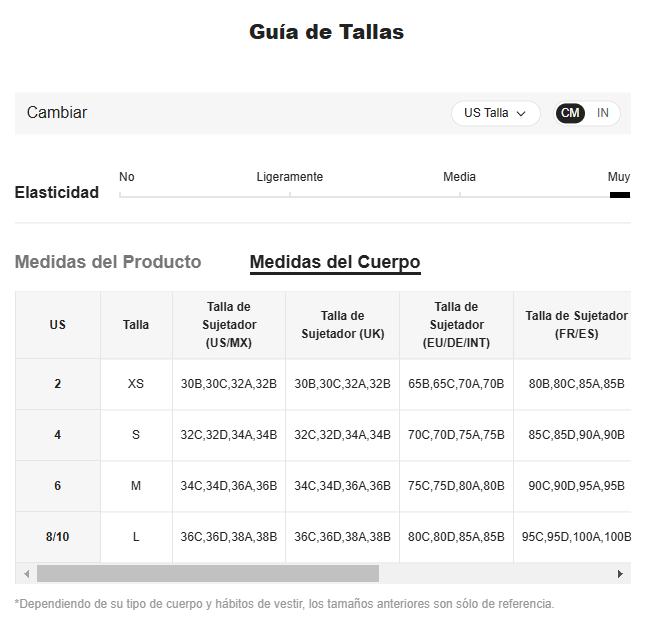The image size is (649, 625).
Task: Click the horizontal scrollbar thumb
Action: click(208, 574)
